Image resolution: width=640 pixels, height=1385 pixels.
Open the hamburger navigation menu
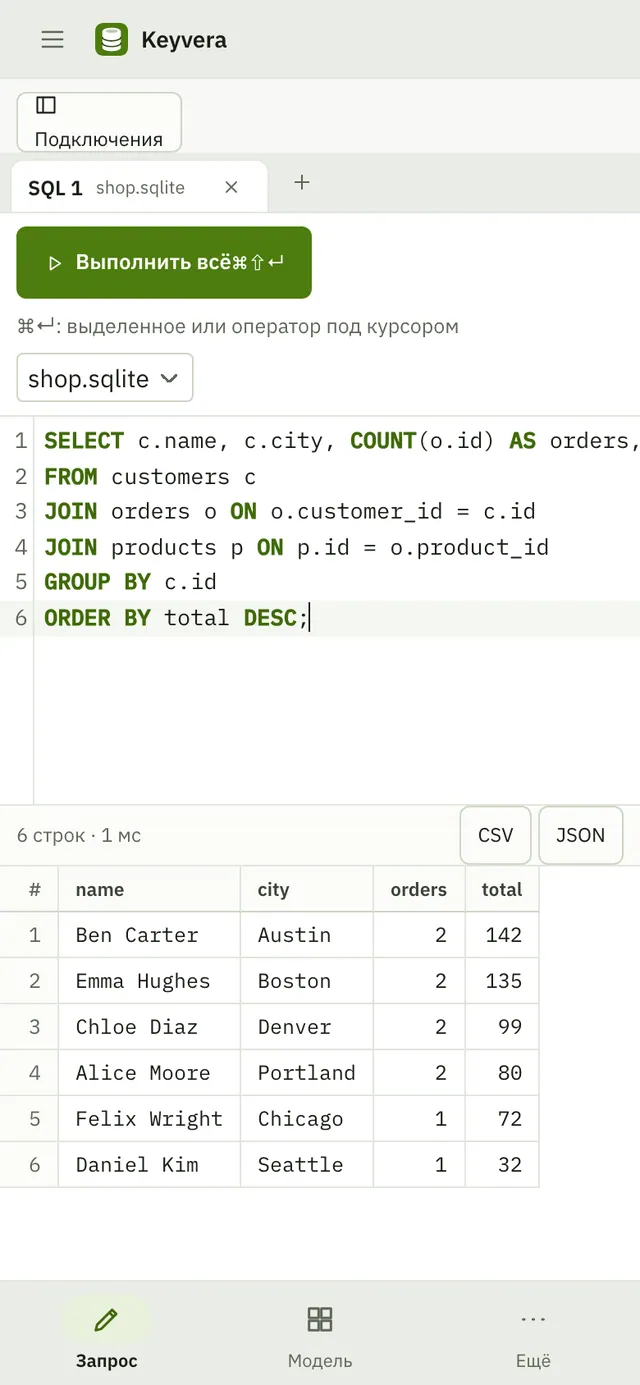(52, 40)
